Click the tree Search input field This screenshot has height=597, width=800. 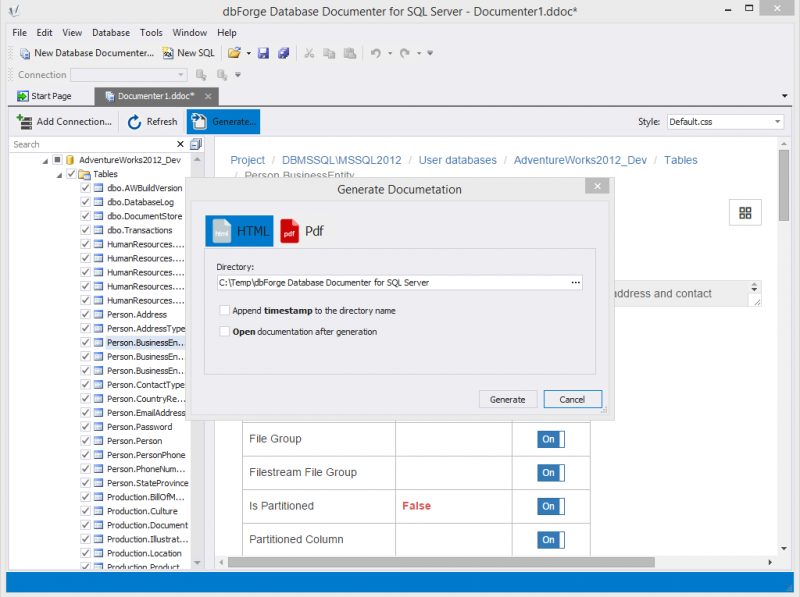pyautogui.click(x=93, y=144)
